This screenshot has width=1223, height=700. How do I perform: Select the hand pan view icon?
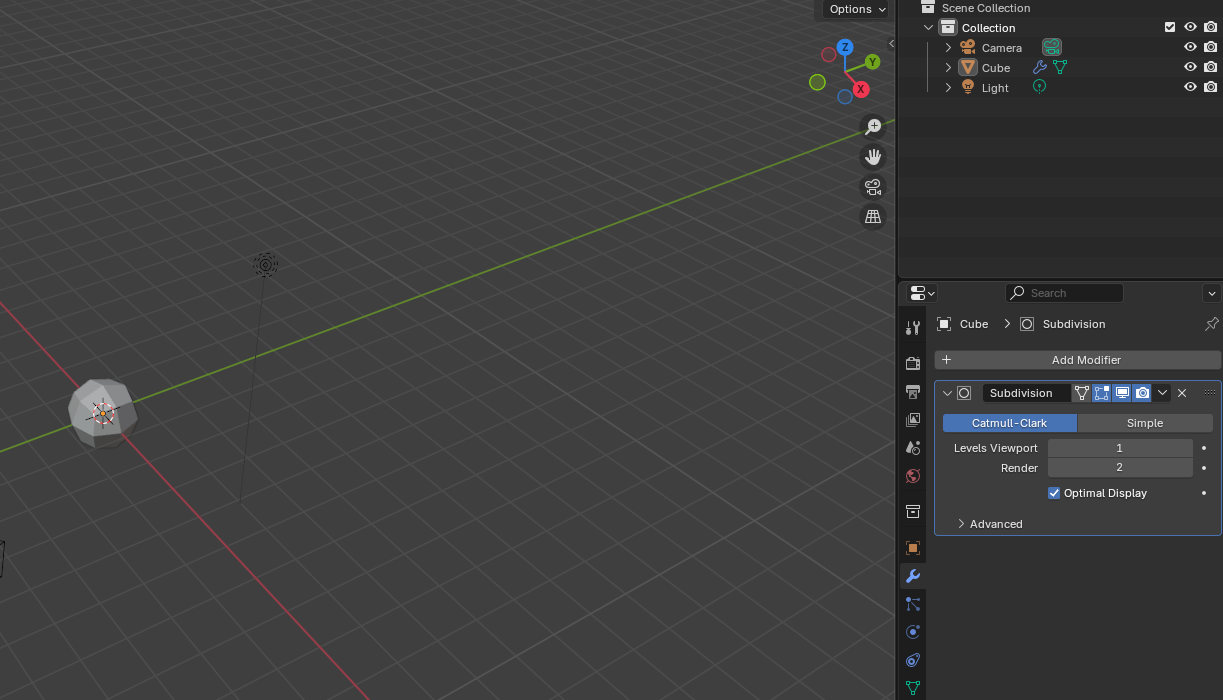(x=873, y=156)
